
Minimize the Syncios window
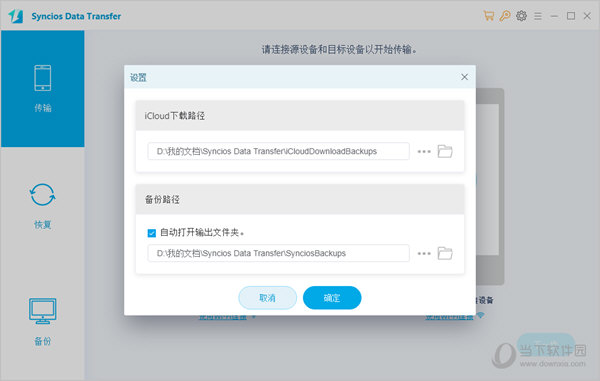554,16
